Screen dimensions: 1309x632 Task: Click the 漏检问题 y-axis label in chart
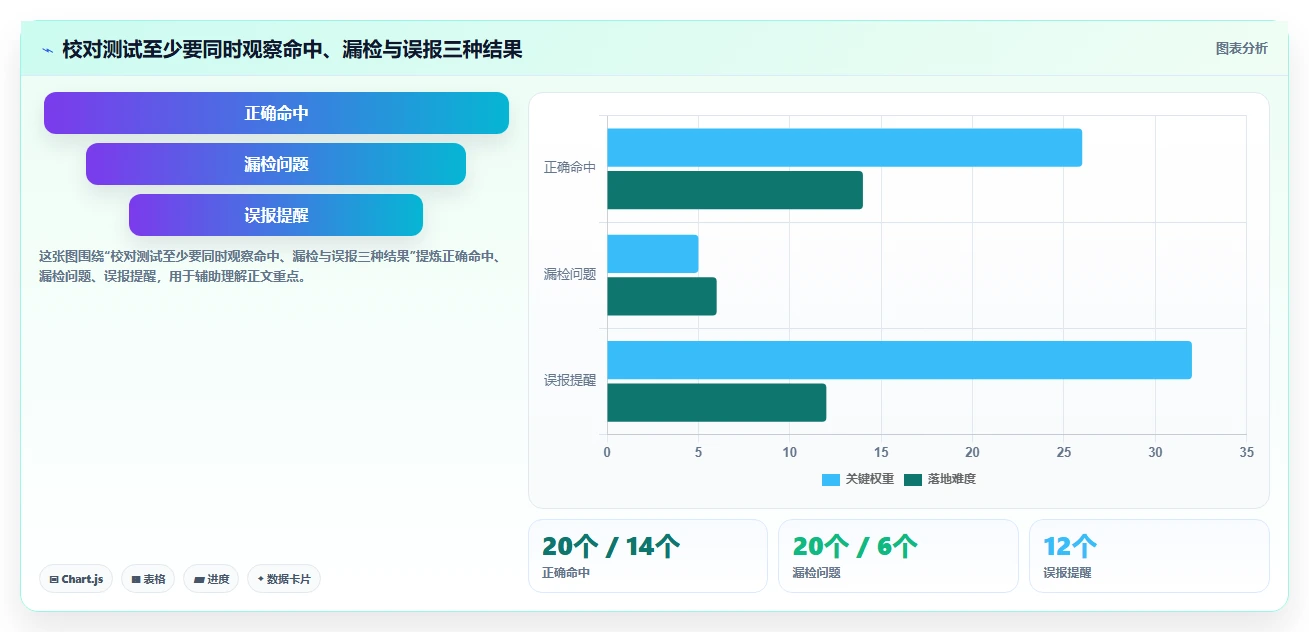point(570,274)
